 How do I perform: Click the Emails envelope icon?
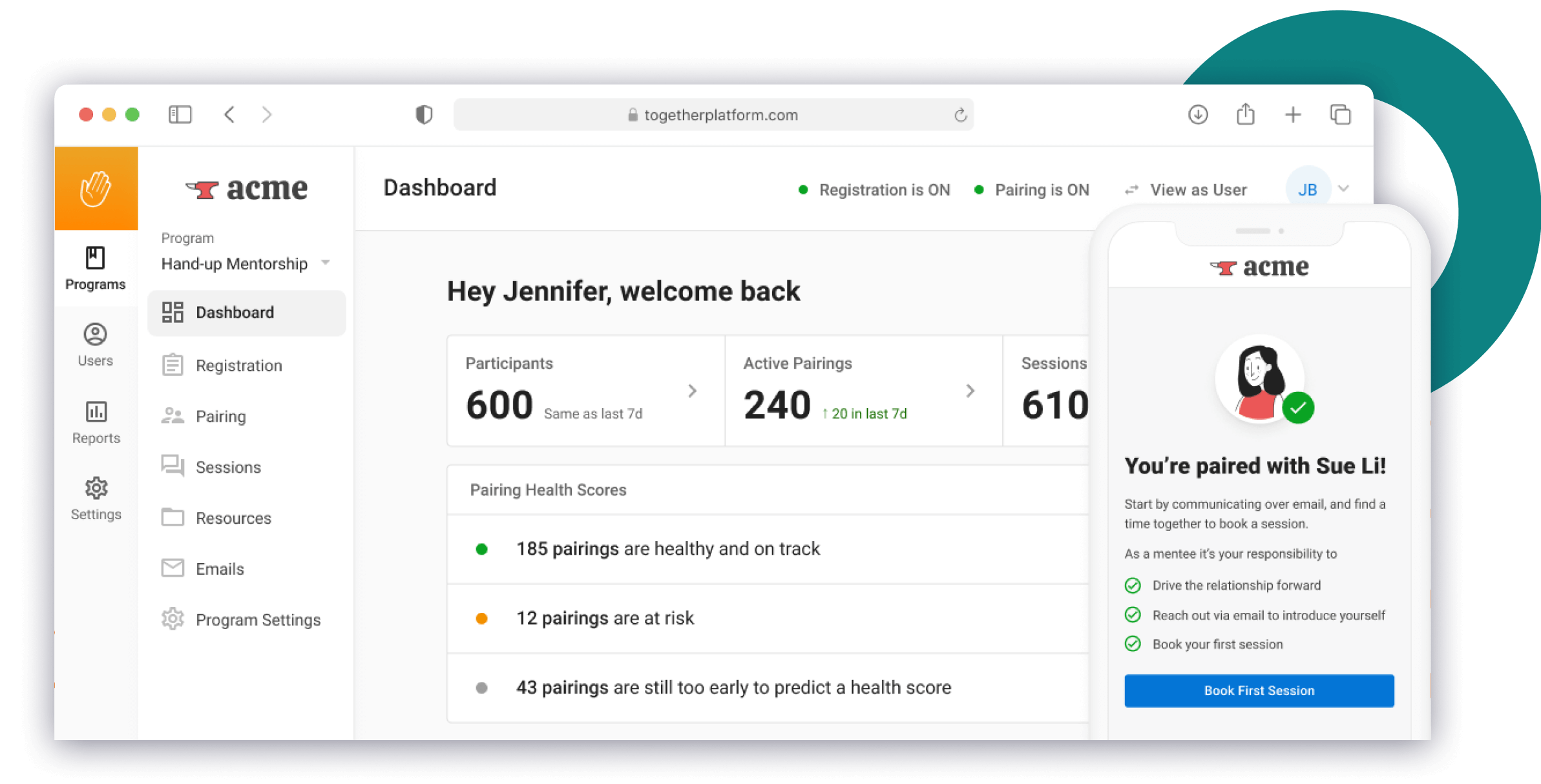[173, 568]
